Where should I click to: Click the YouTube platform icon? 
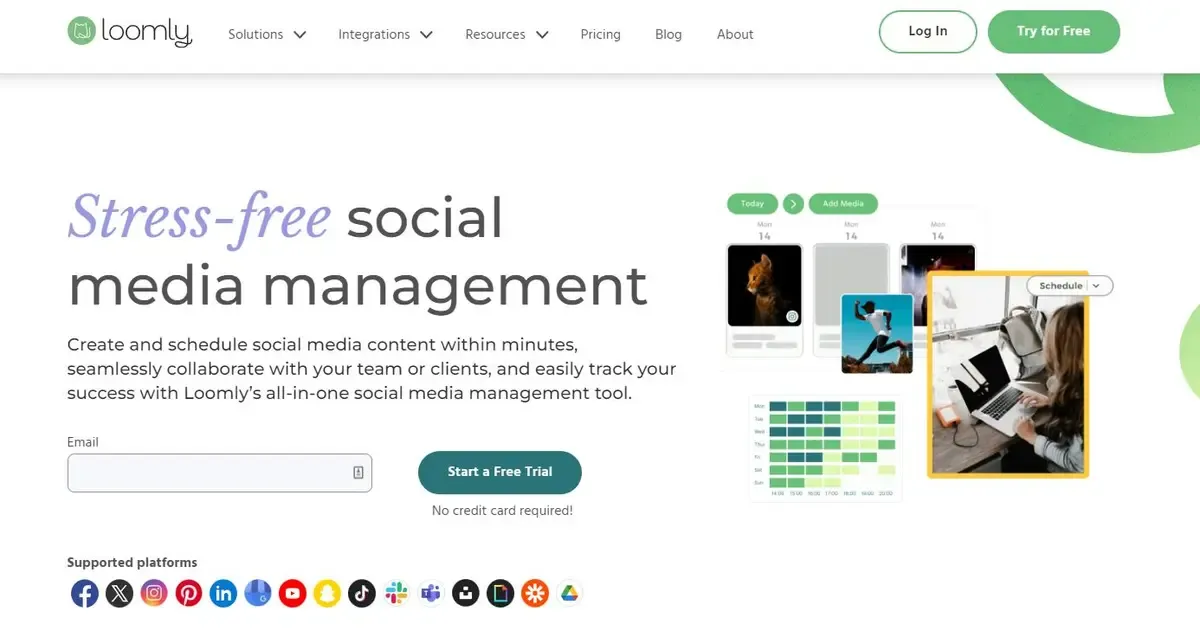coord(292,594)
